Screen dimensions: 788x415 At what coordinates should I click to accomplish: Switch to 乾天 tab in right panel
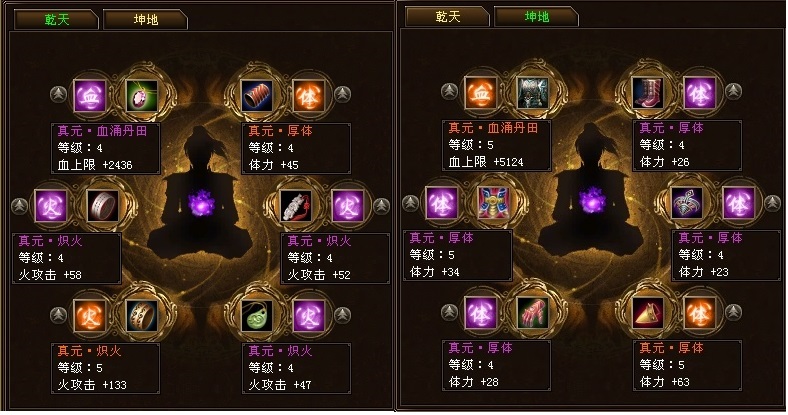click(x=447, y=17)
